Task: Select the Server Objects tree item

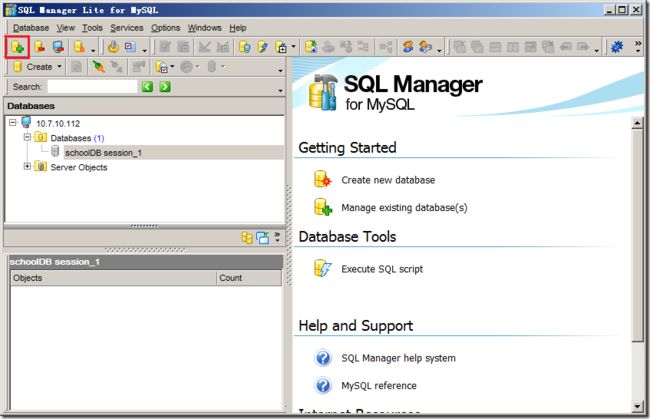Action: 79,167
